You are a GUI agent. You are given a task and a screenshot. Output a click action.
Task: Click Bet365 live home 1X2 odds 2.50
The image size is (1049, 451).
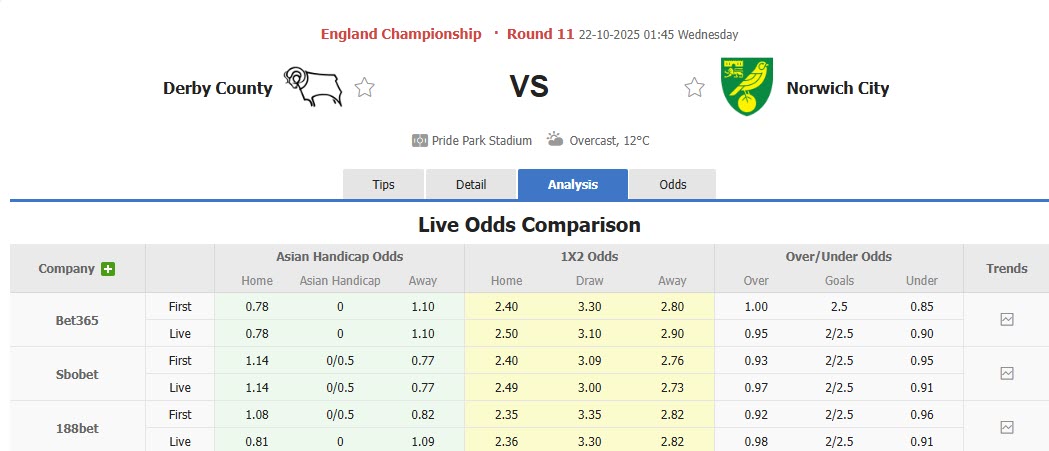[506, 334]
